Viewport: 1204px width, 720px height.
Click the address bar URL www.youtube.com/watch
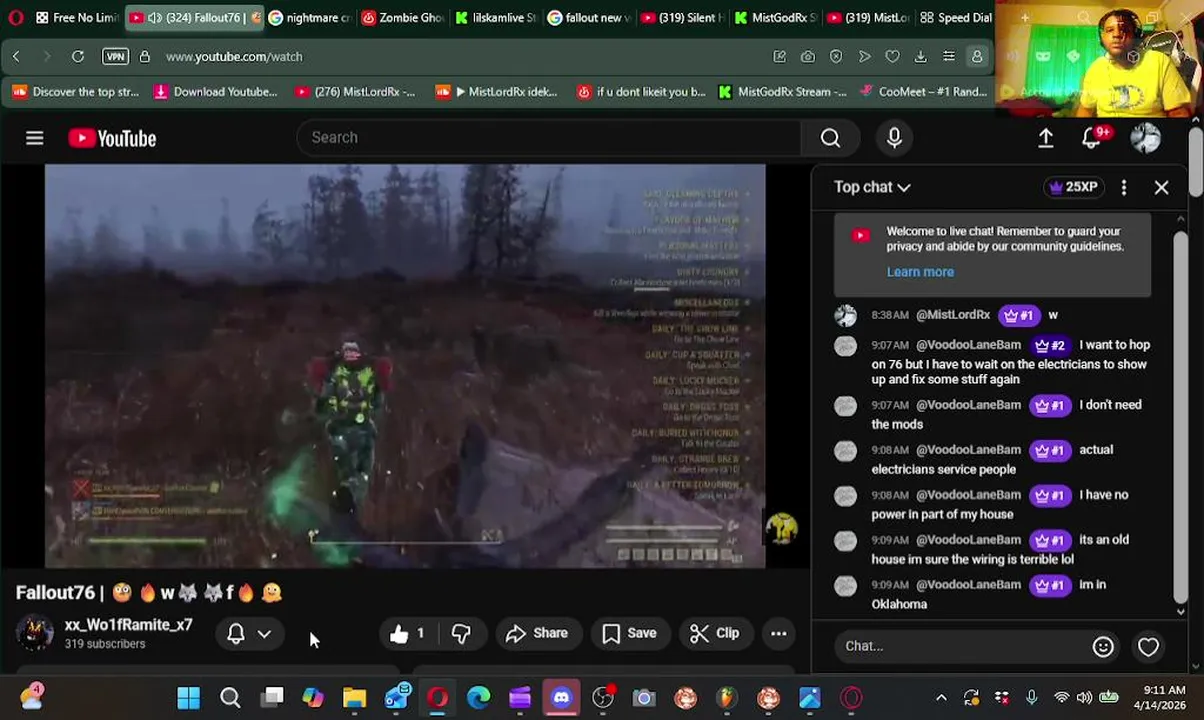(234, 57)
